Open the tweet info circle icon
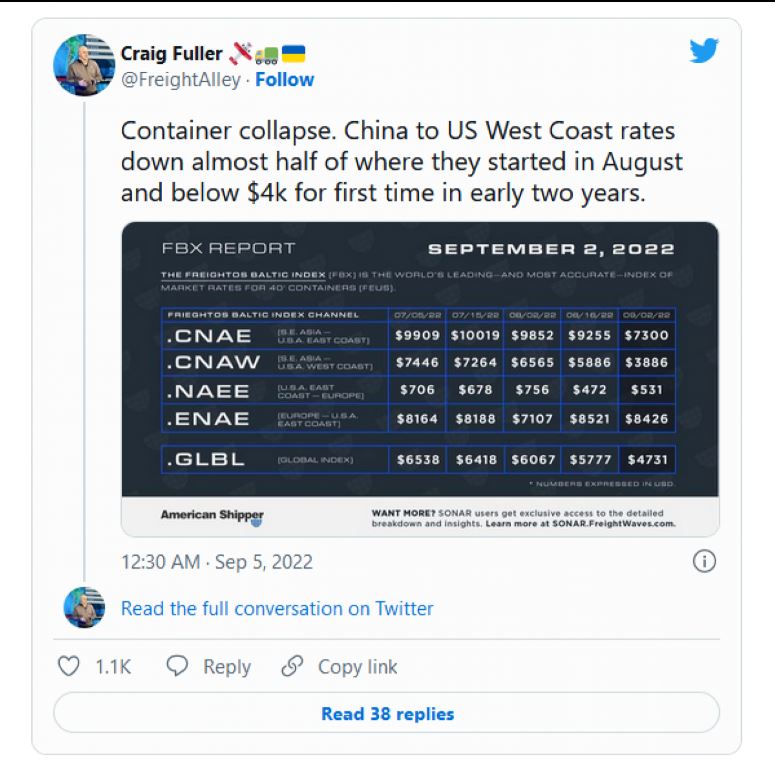The height and width of the screenshot is (764, 775). [704, 561]
